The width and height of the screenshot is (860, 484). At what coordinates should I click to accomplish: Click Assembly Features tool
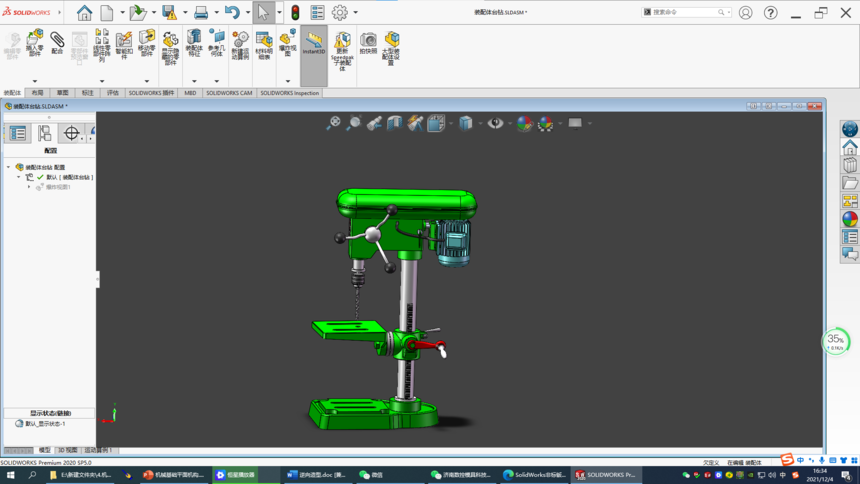point(194,43)
